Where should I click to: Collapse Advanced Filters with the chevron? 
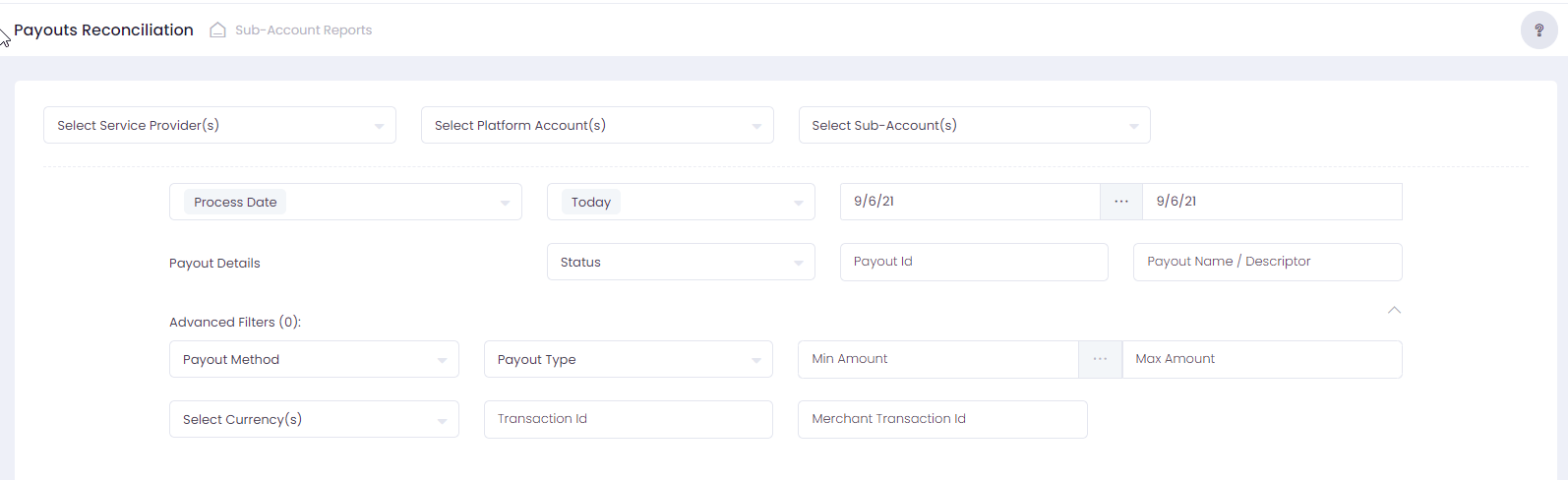[1394, 310]
